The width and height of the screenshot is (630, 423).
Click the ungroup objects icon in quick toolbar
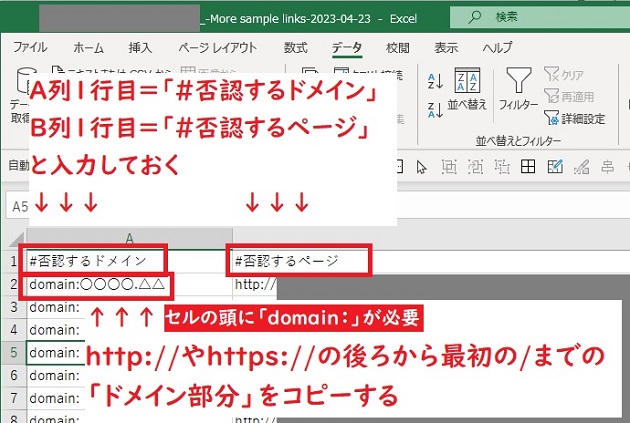(502, 166)
